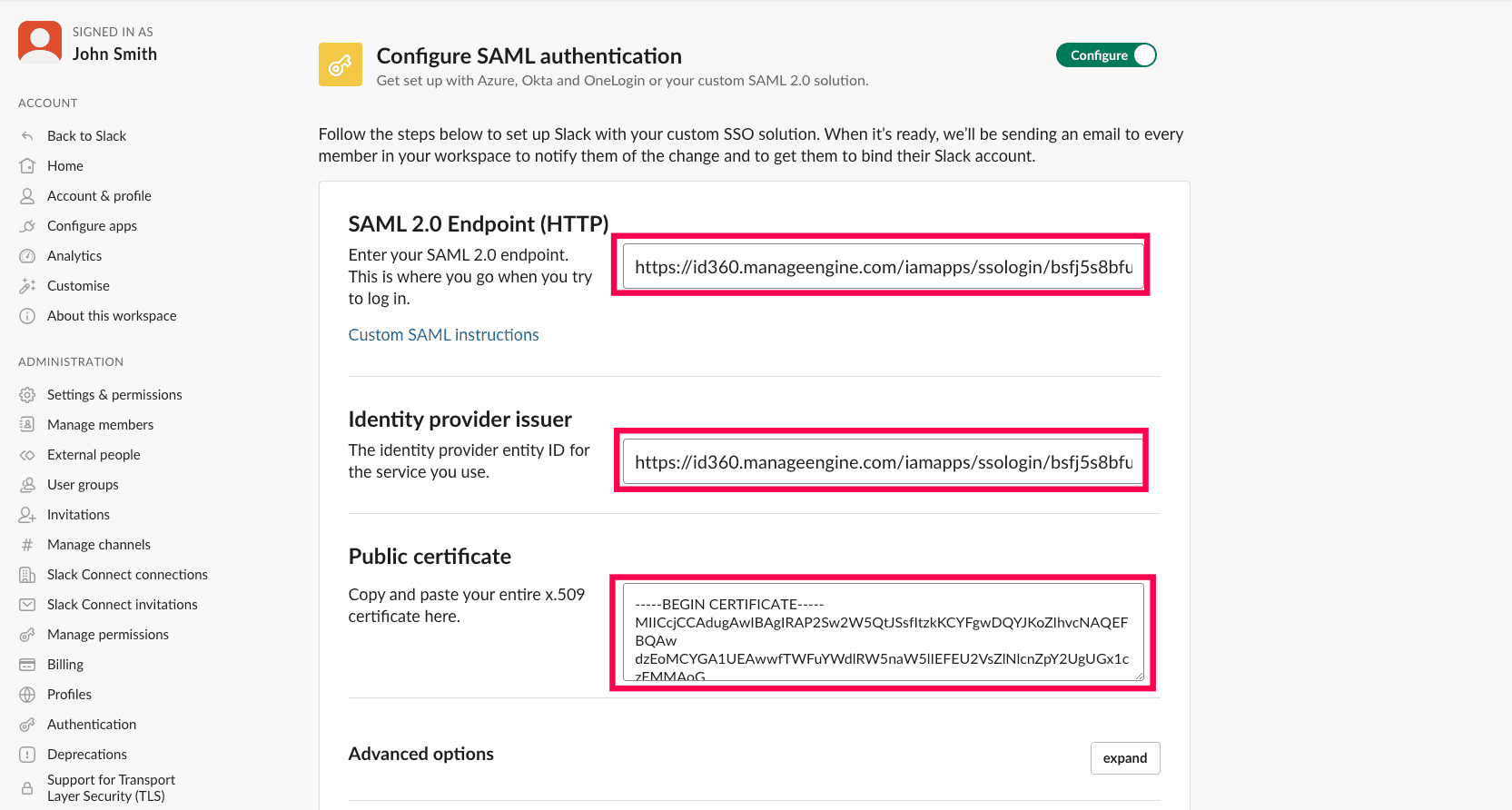This screenshot has height=810, width=1512.
Task: Open the Configure apps sidebar icon
Action: (28, 225)
